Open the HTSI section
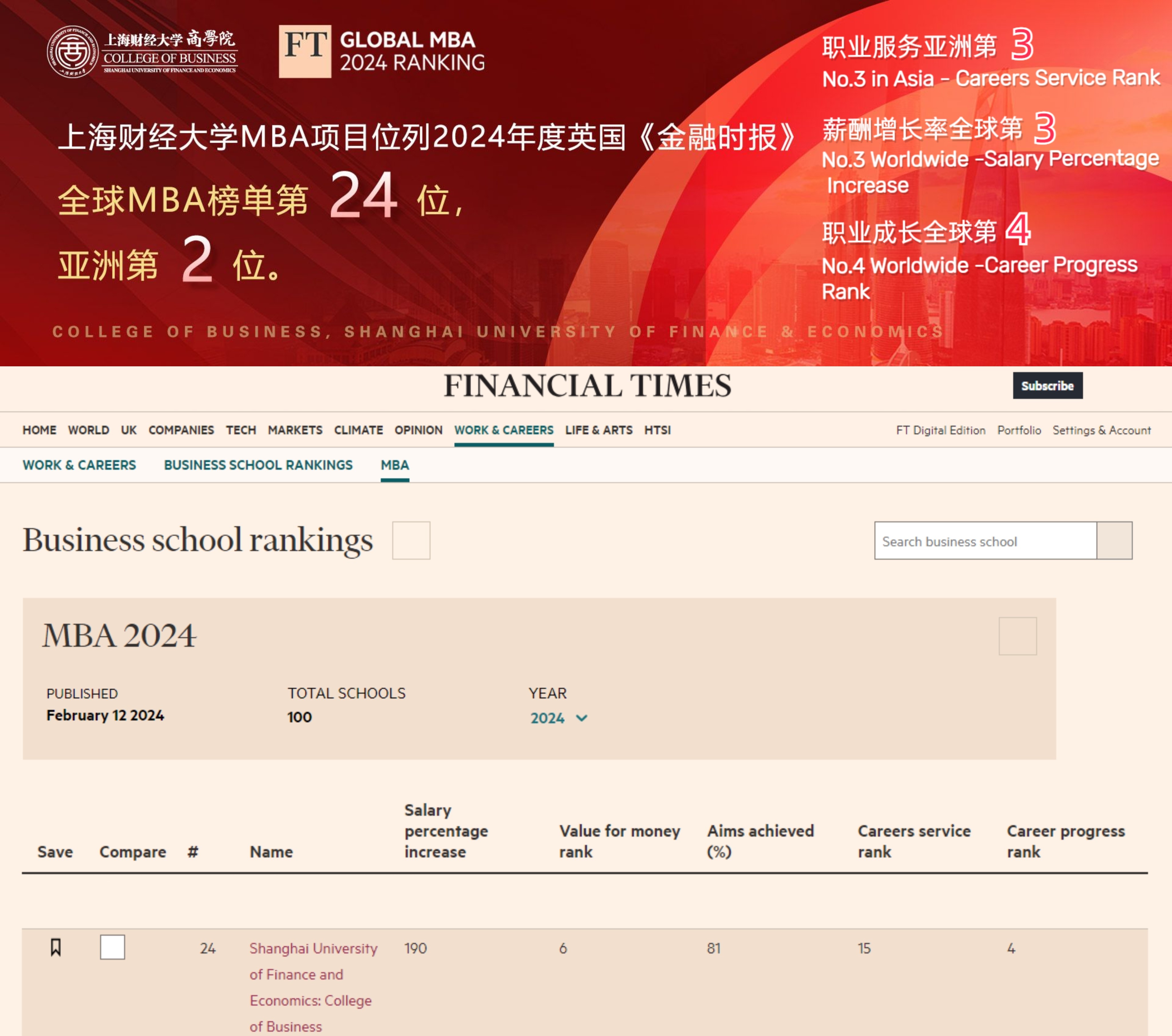This screenshot has height=1036, width=1172. 657,430
